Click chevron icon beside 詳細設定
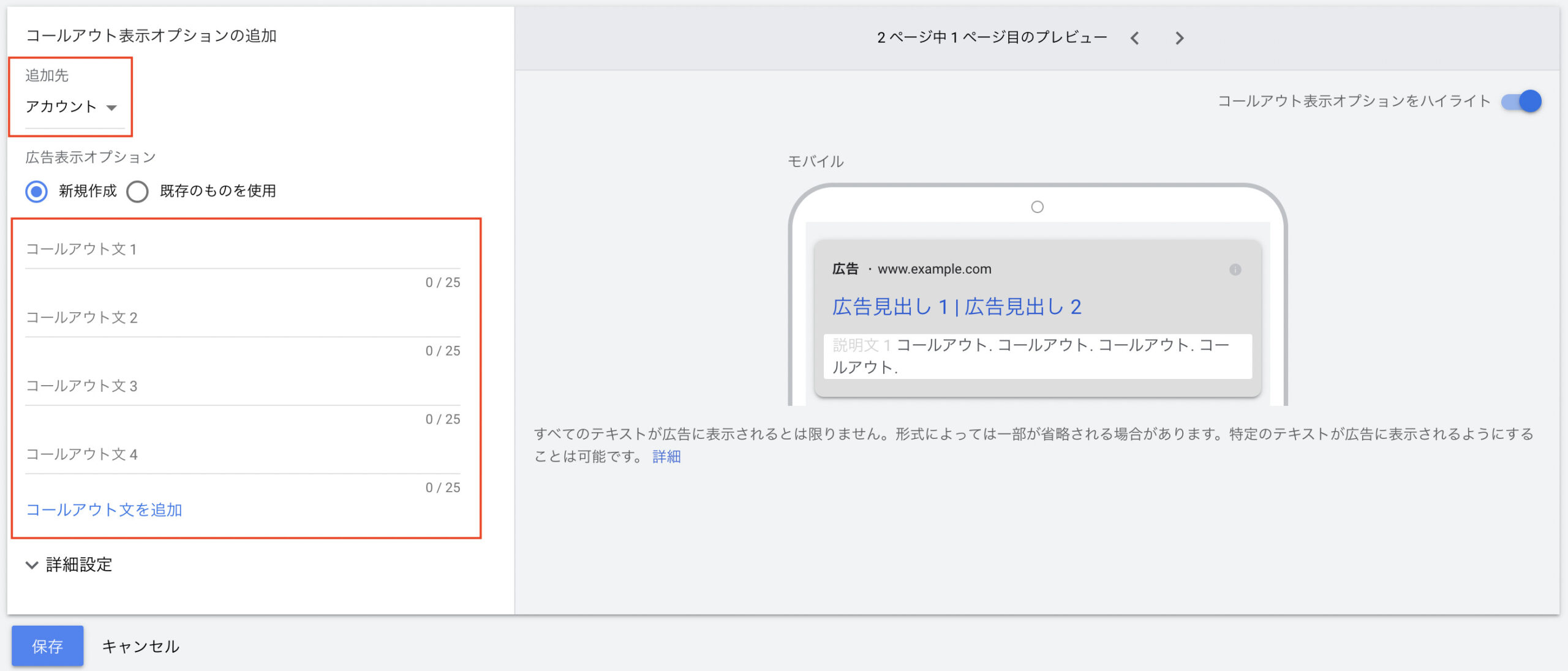 coord(32,564)
